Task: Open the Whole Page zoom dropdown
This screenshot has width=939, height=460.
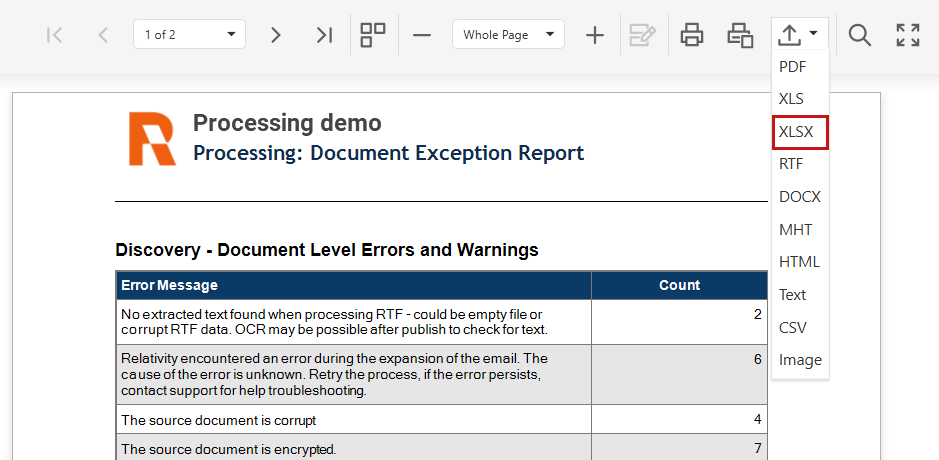Action: pyautogui.click(x=508, y=34)
